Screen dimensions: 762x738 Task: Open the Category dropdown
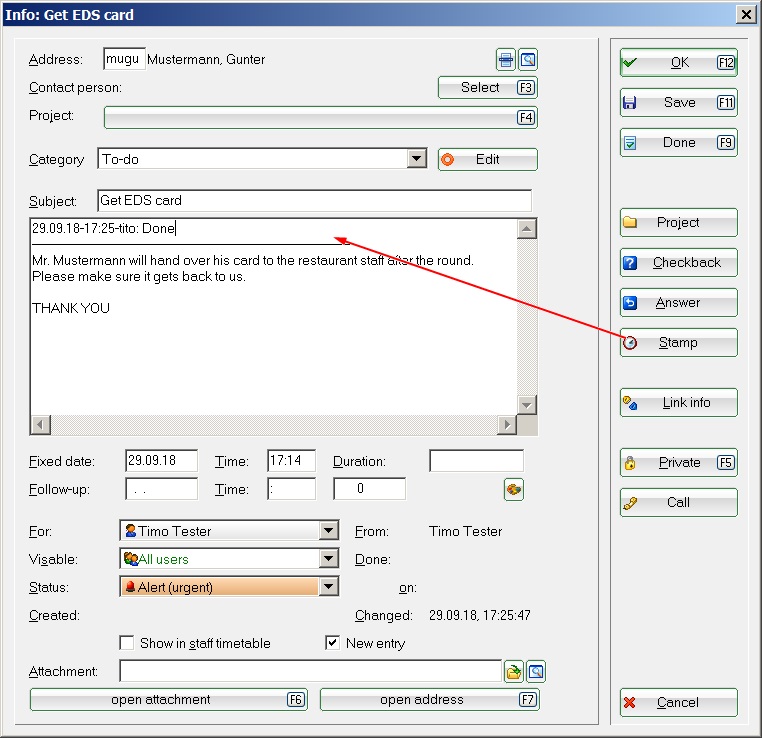click(417, 159)
